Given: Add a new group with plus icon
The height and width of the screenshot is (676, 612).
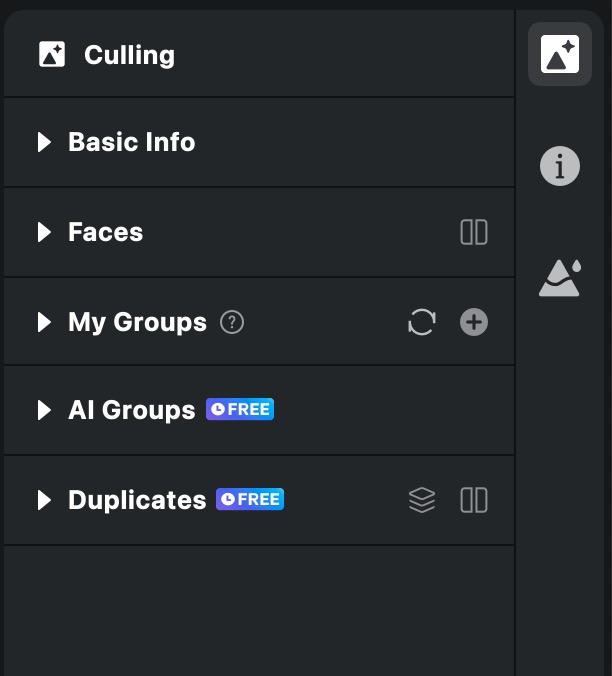Looking at the screenshot, I should [474, 322].
